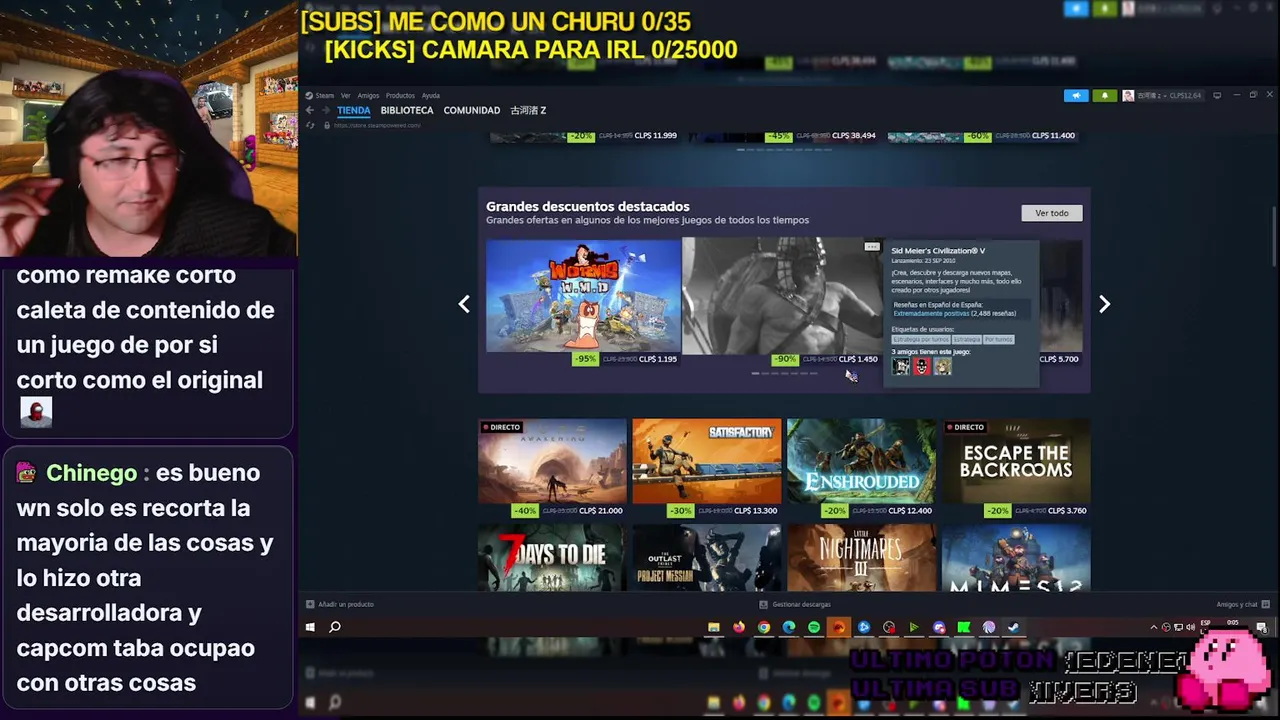Click the Steam back navigation arrow
1280x720 pixels.
point(310,110)
